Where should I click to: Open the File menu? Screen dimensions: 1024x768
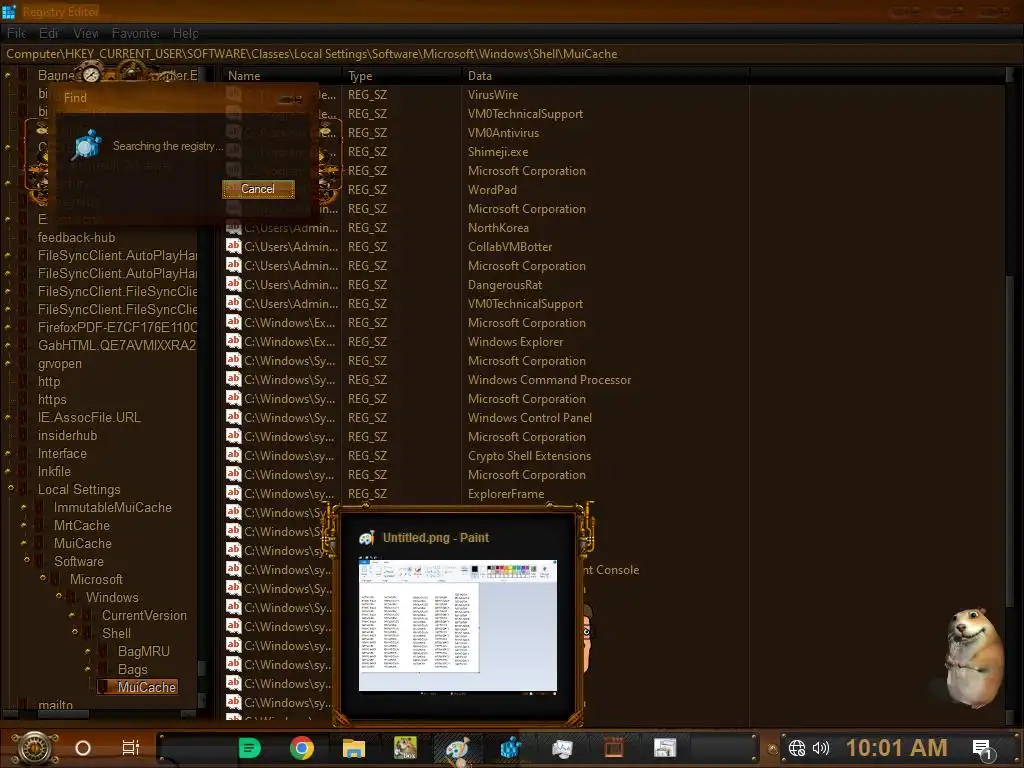point(16,33)
